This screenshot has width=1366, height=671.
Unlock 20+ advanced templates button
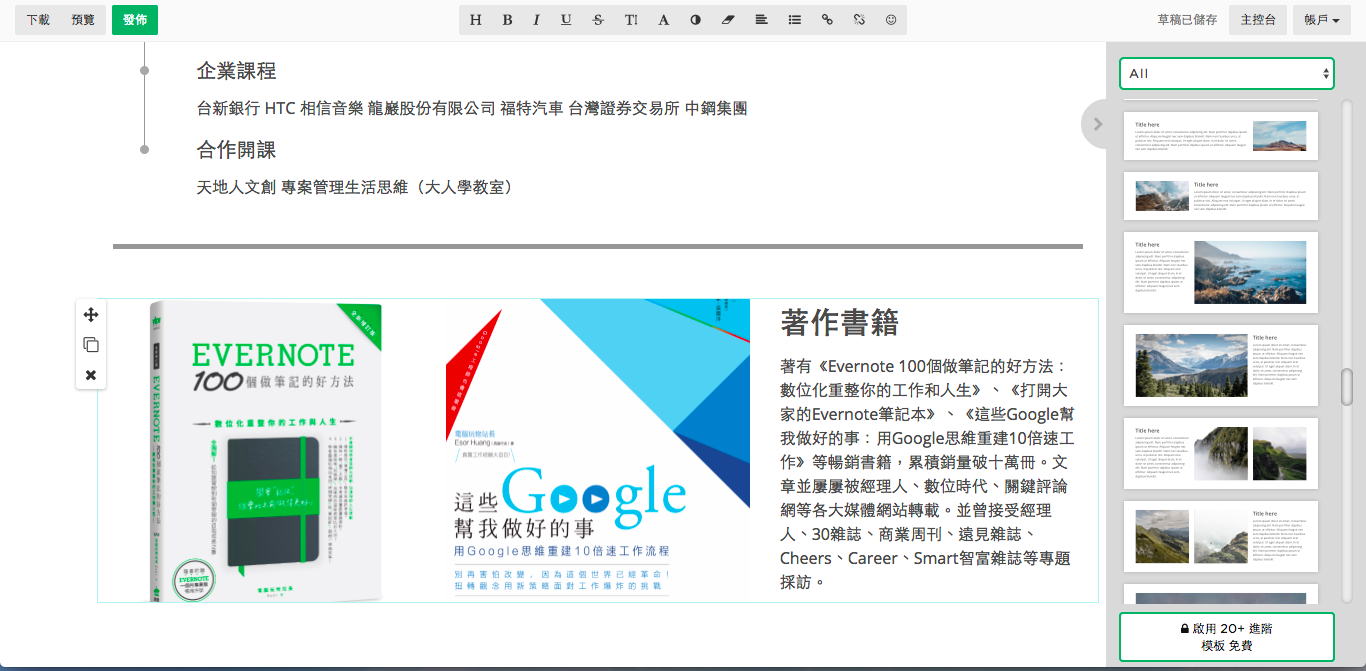[1227, 637]
